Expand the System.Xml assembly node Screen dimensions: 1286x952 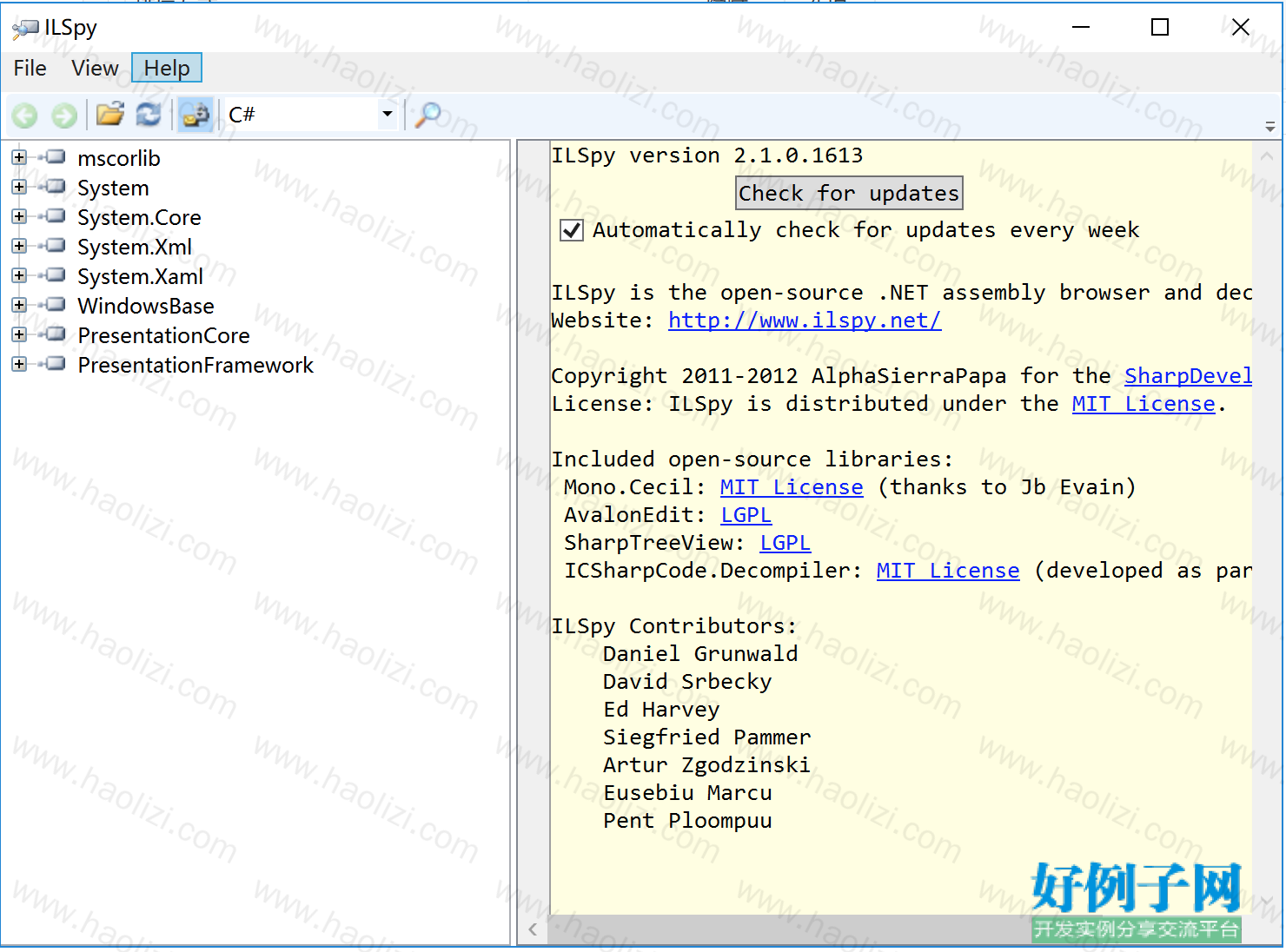coord(19,246)
